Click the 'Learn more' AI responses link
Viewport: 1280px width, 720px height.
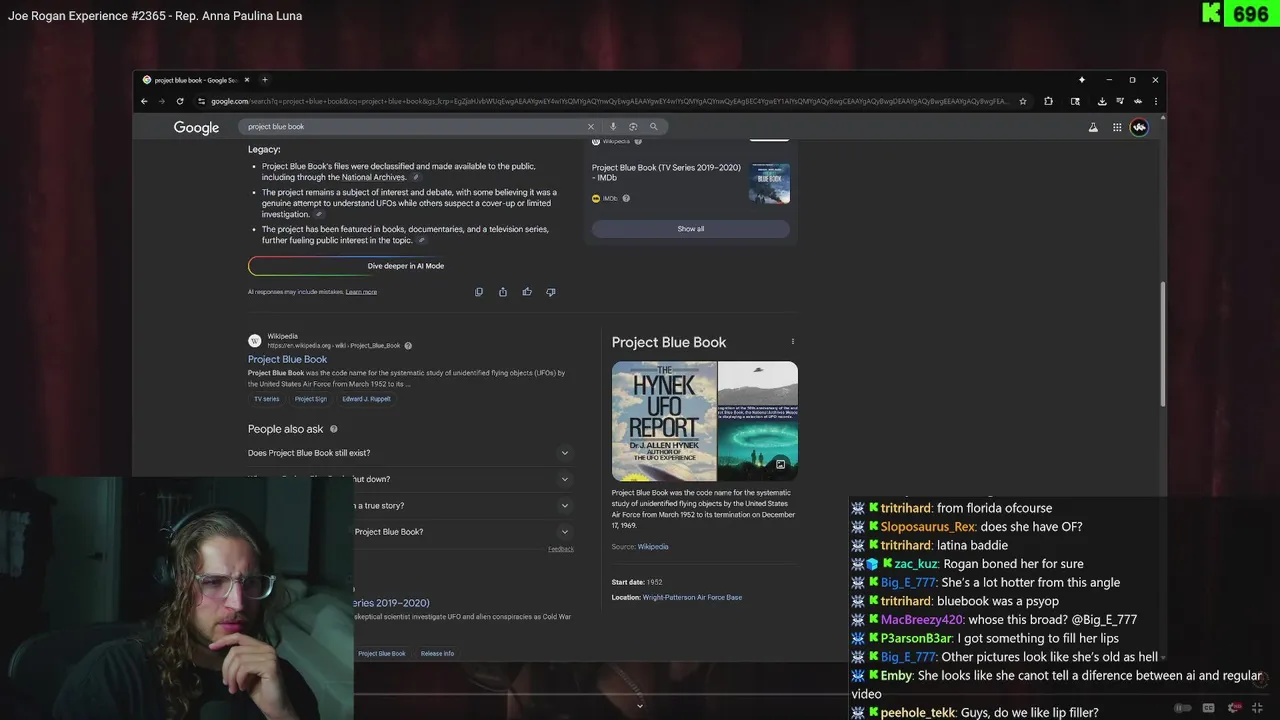pyautogui.click(x=361, y=292)
